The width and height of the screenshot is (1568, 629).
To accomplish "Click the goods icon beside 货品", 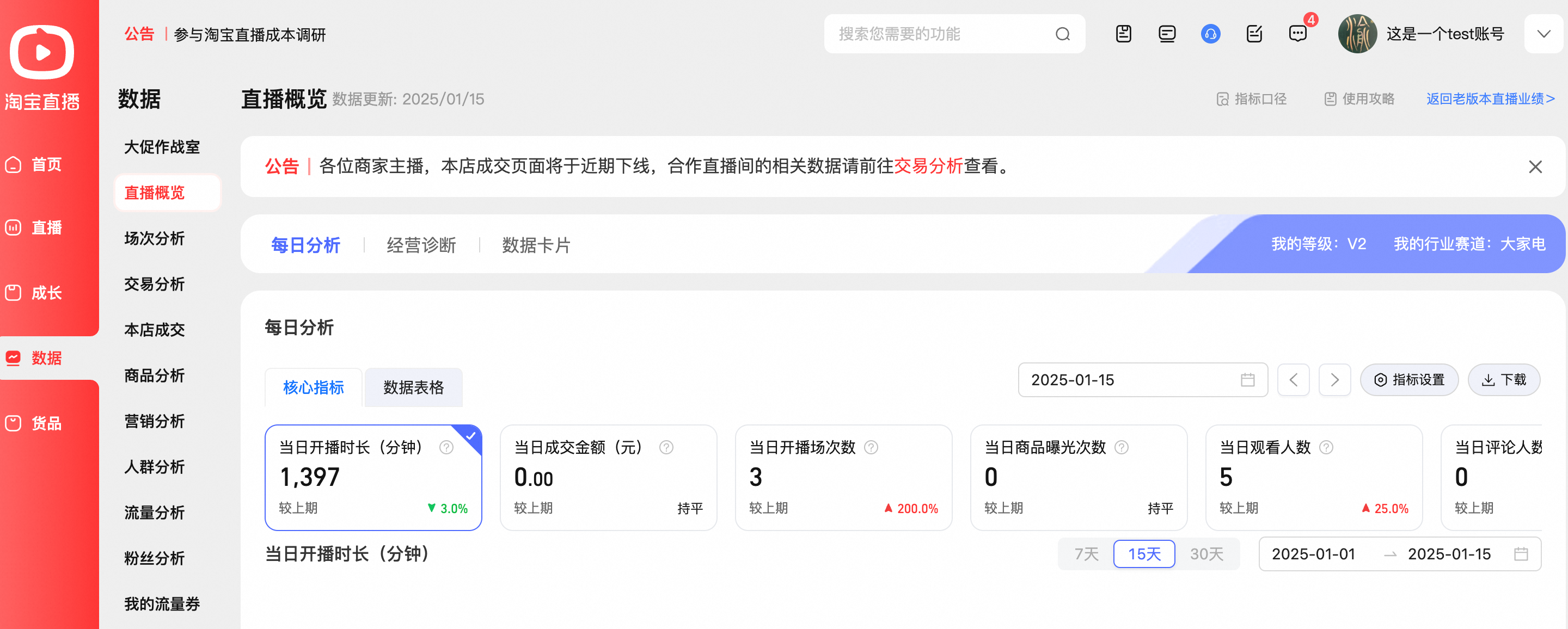I will tap(14, 423).
